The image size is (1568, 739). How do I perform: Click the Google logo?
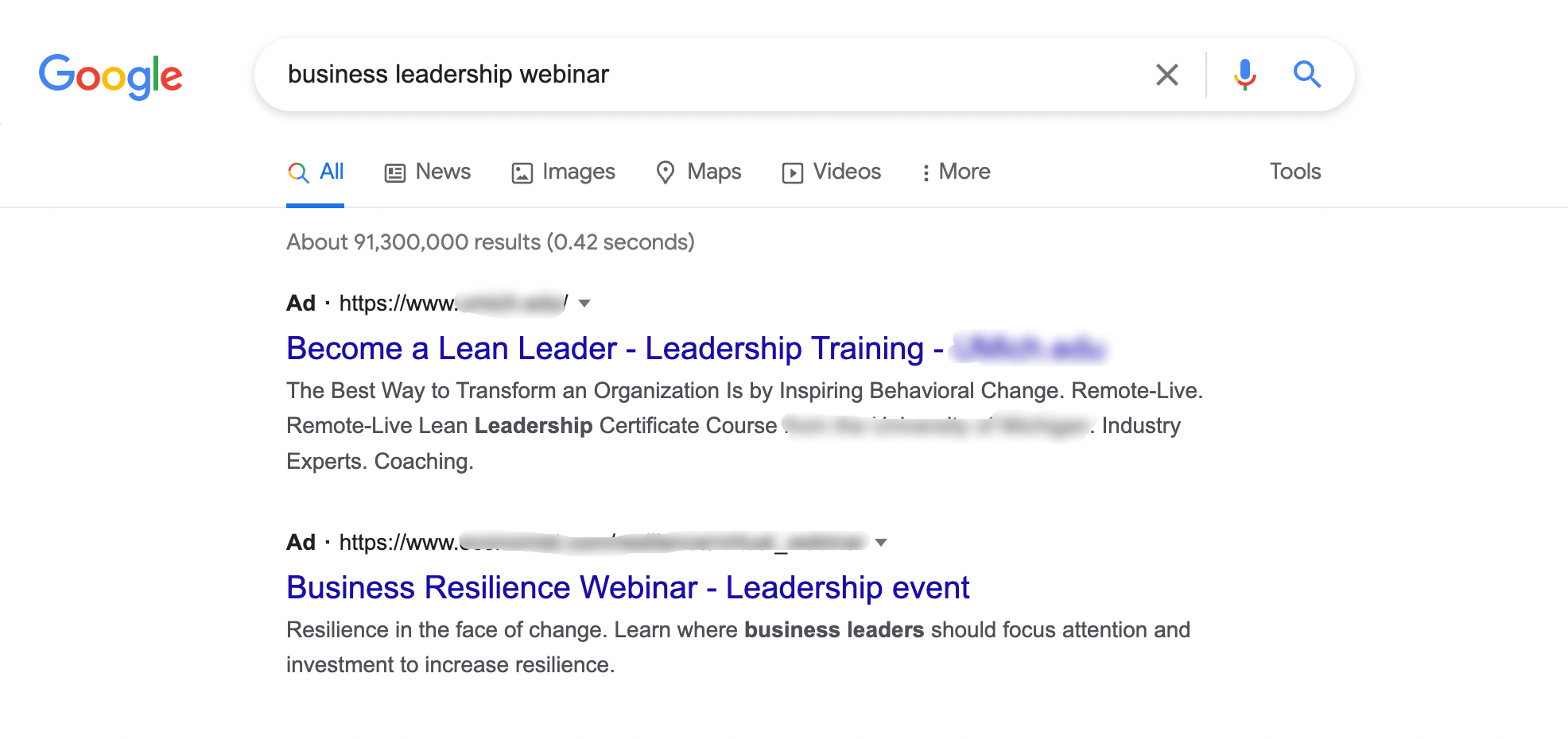tap(111, 76)
